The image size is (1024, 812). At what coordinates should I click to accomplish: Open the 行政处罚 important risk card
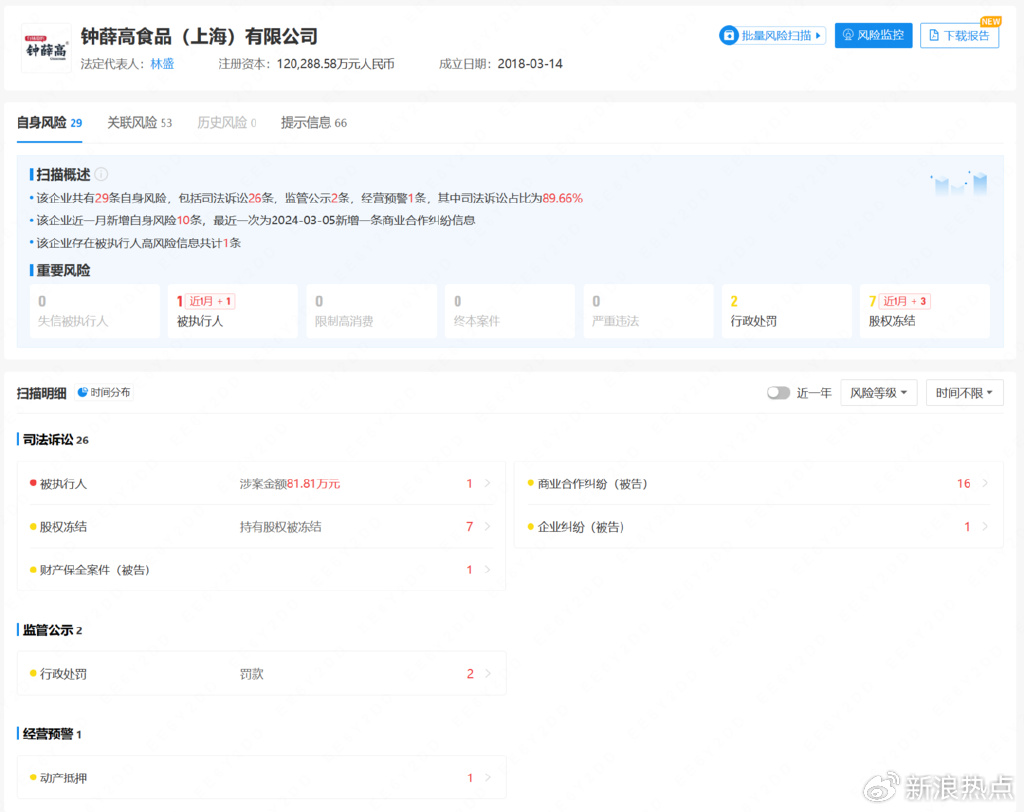(787, 311)
